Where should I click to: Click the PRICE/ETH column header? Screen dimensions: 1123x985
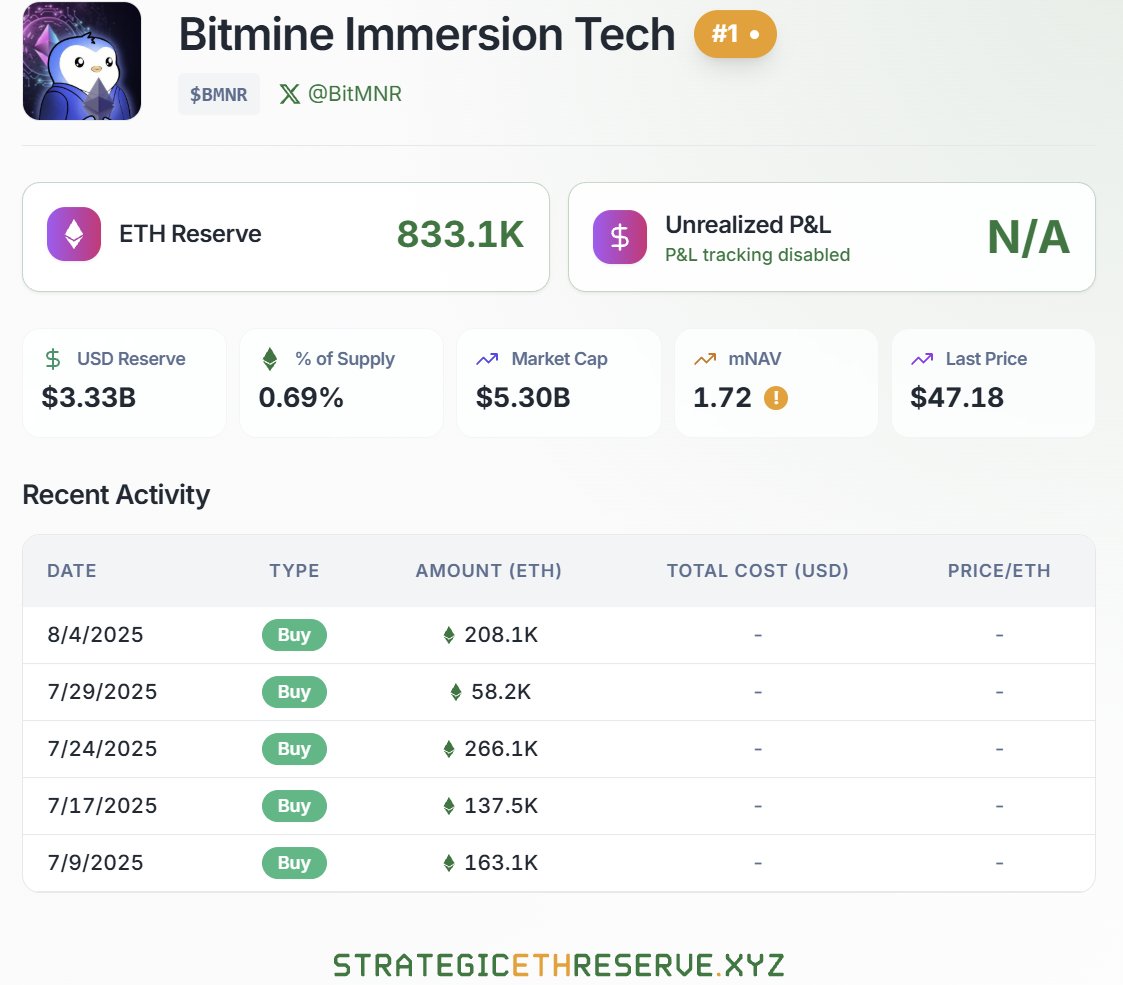(999, 571)
